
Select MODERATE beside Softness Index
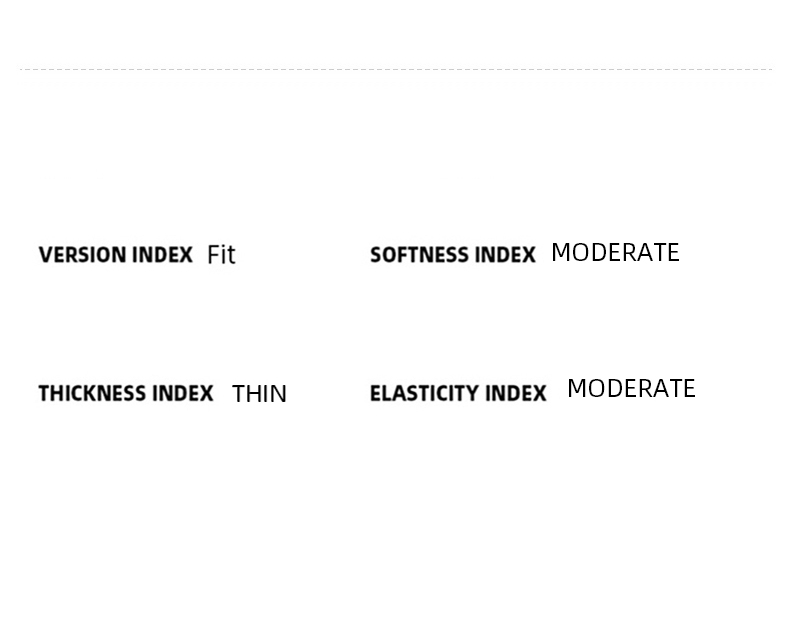pos(615,253)
